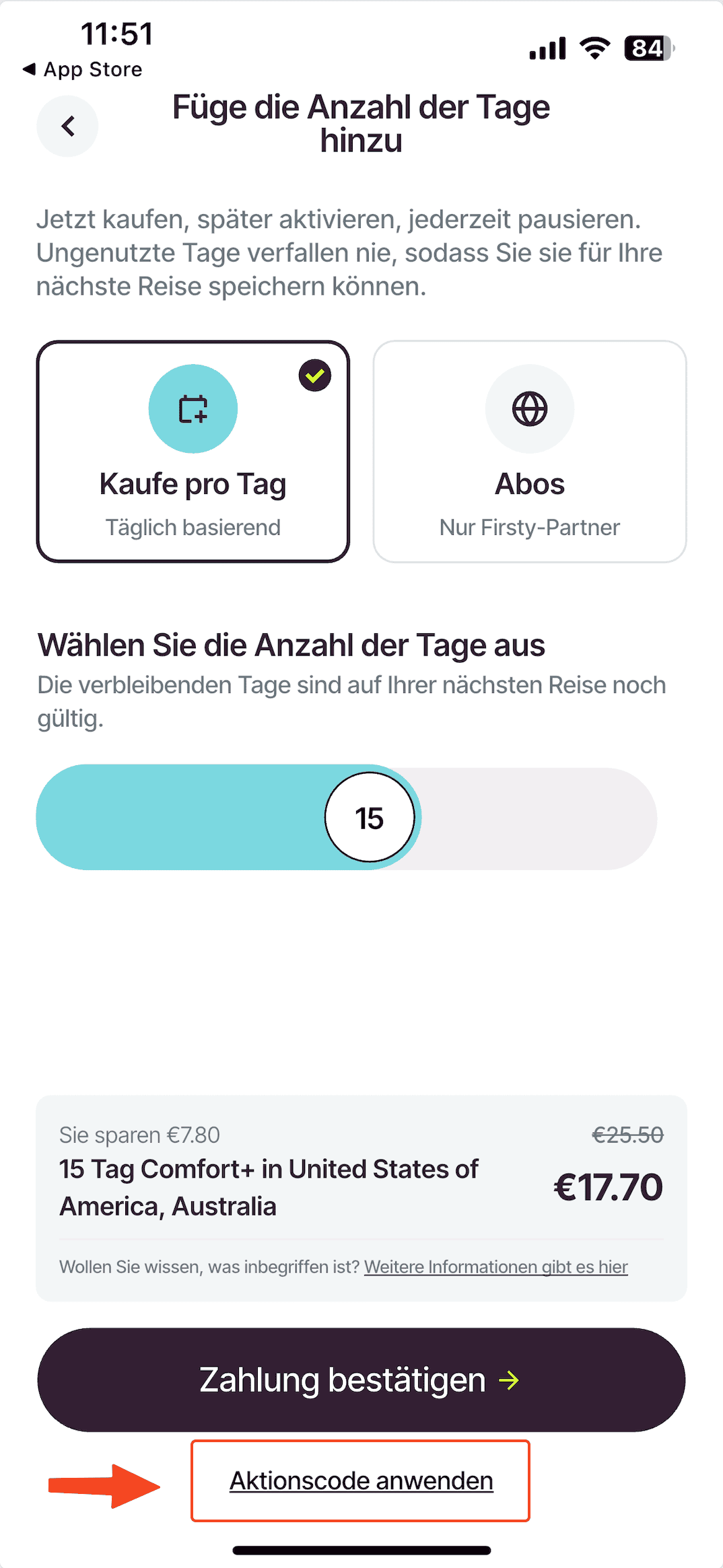This screenshot has width=723, height=1568.
Task: Tap the yellow arrow on payment button
Action: coord(509,1381)
